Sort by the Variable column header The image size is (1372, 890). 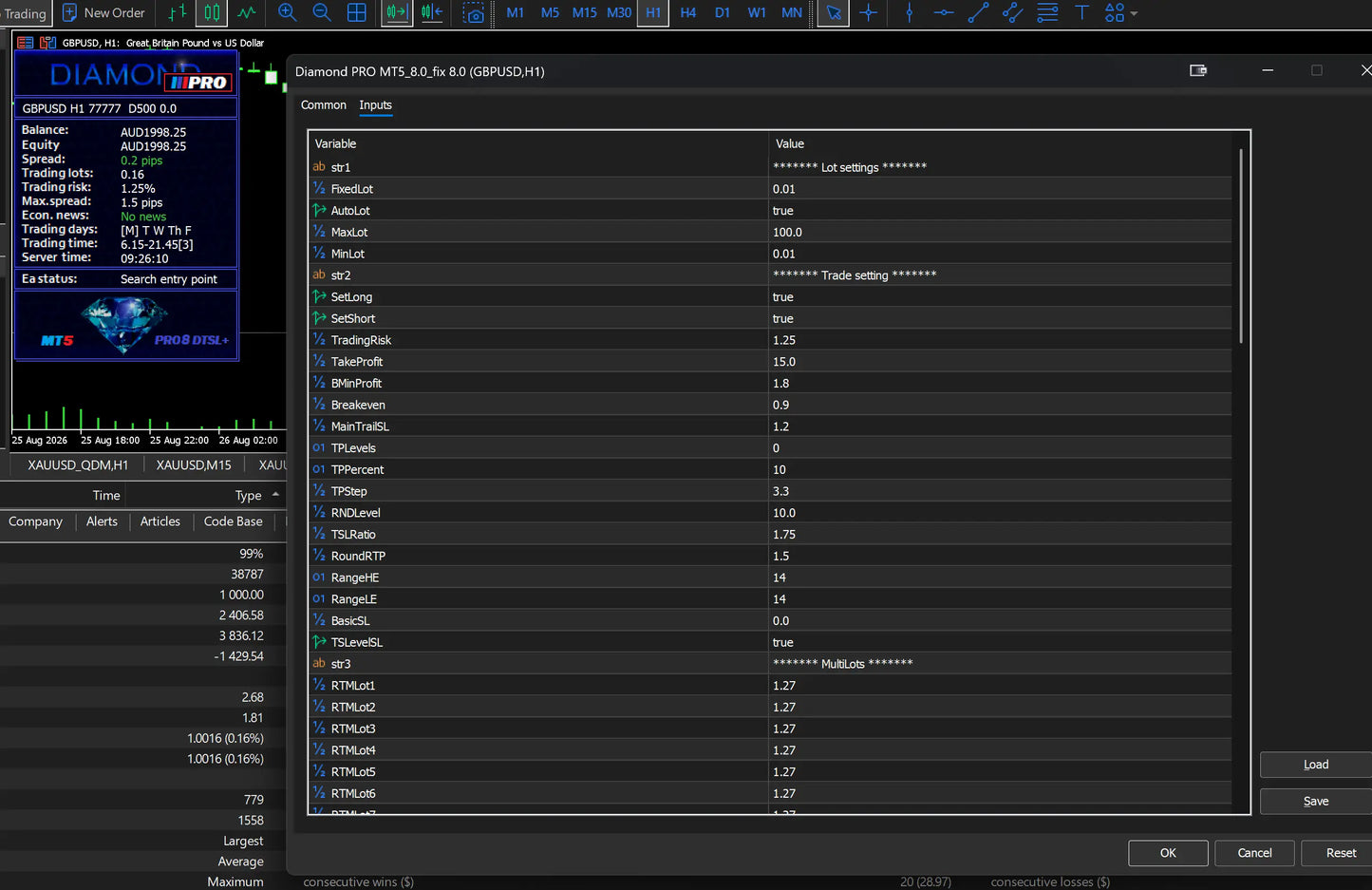[538, 143]
